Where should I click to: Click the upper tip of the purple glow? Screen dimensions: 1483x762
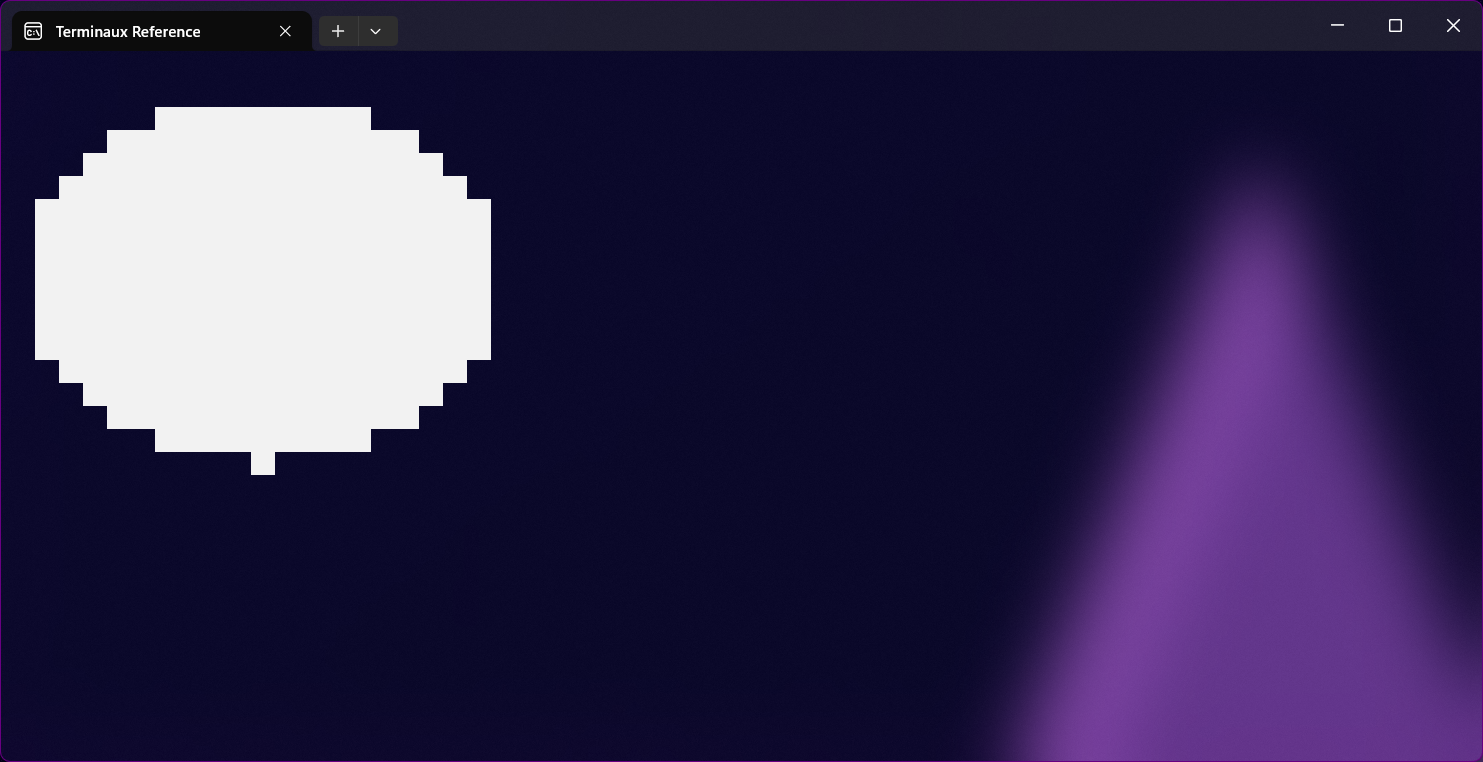point(1258,200)
